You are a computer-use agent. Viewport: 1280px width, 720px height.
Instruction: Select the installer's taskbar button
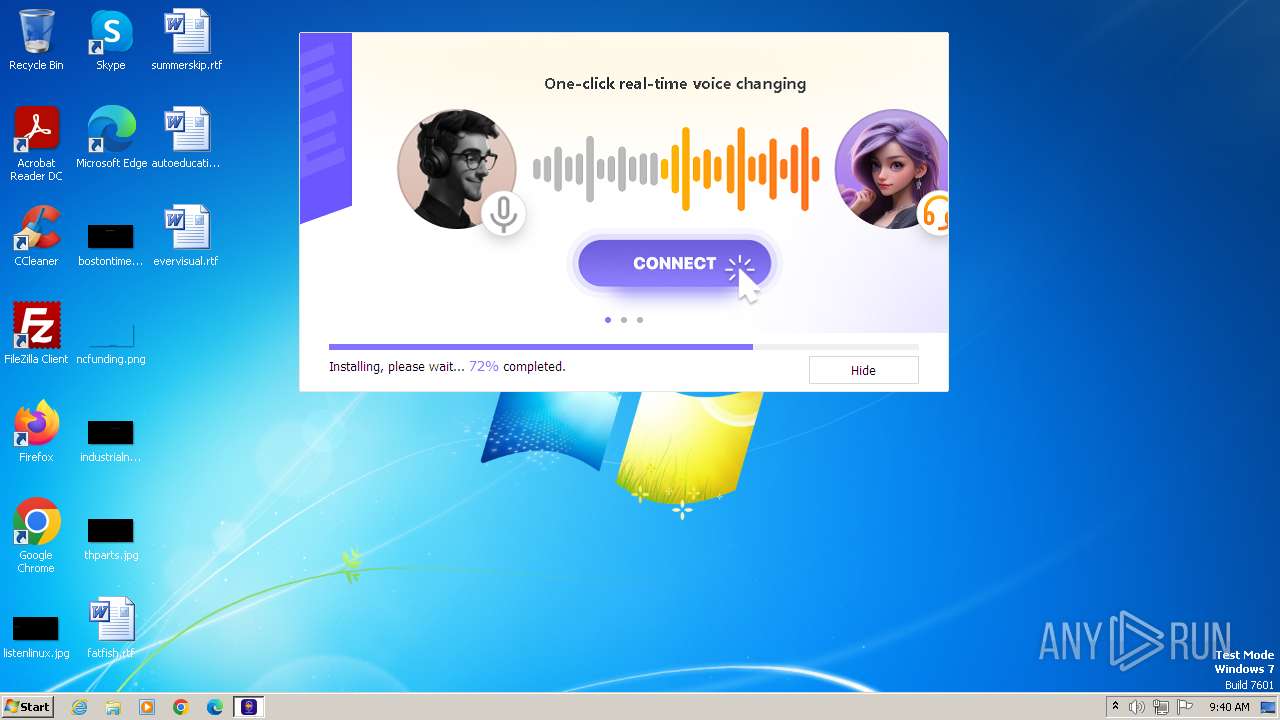click(x=249, y=707)
